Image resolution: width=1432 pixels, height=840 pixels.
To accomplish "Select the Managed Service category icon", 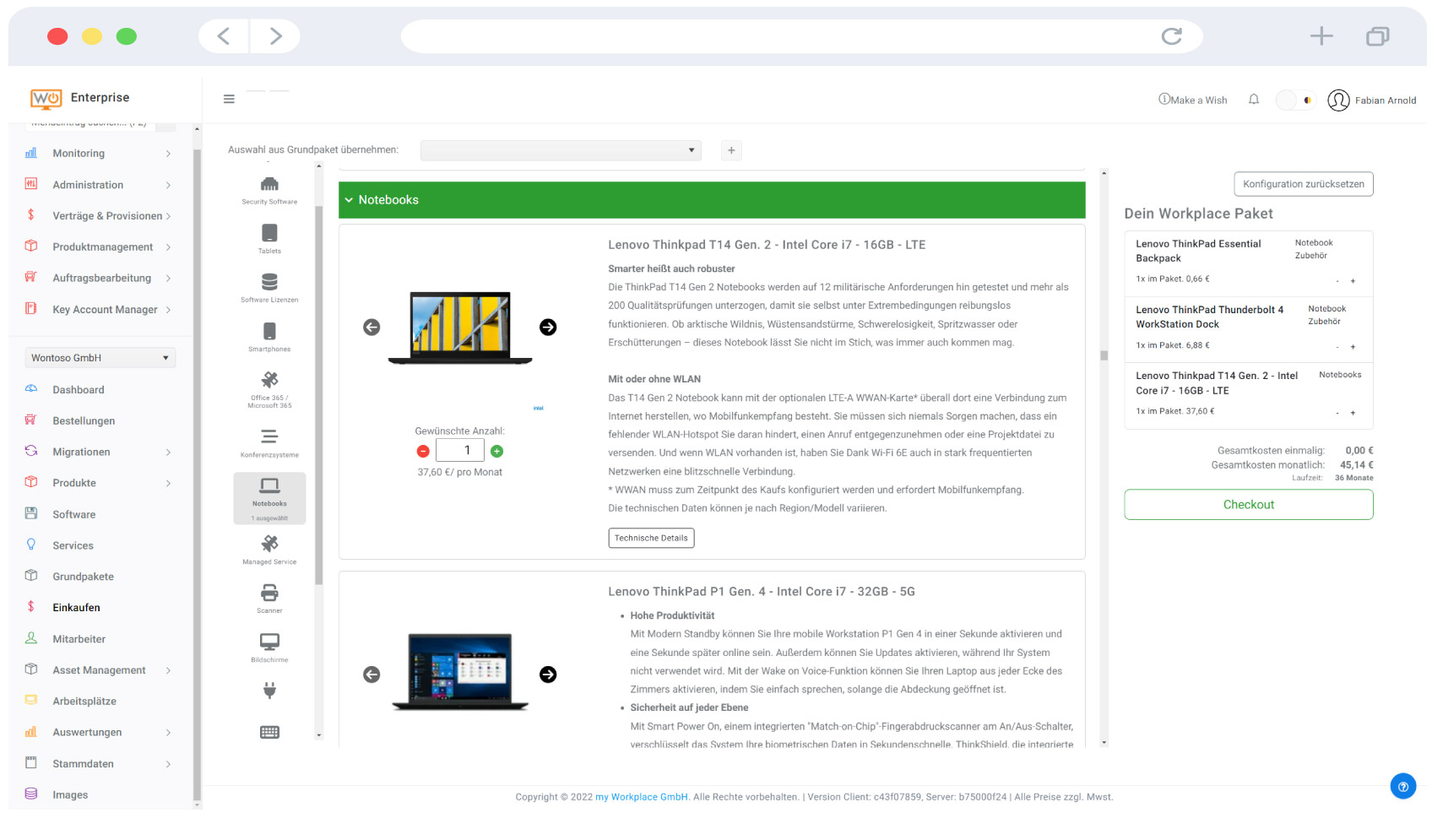I will coord(269,545).
